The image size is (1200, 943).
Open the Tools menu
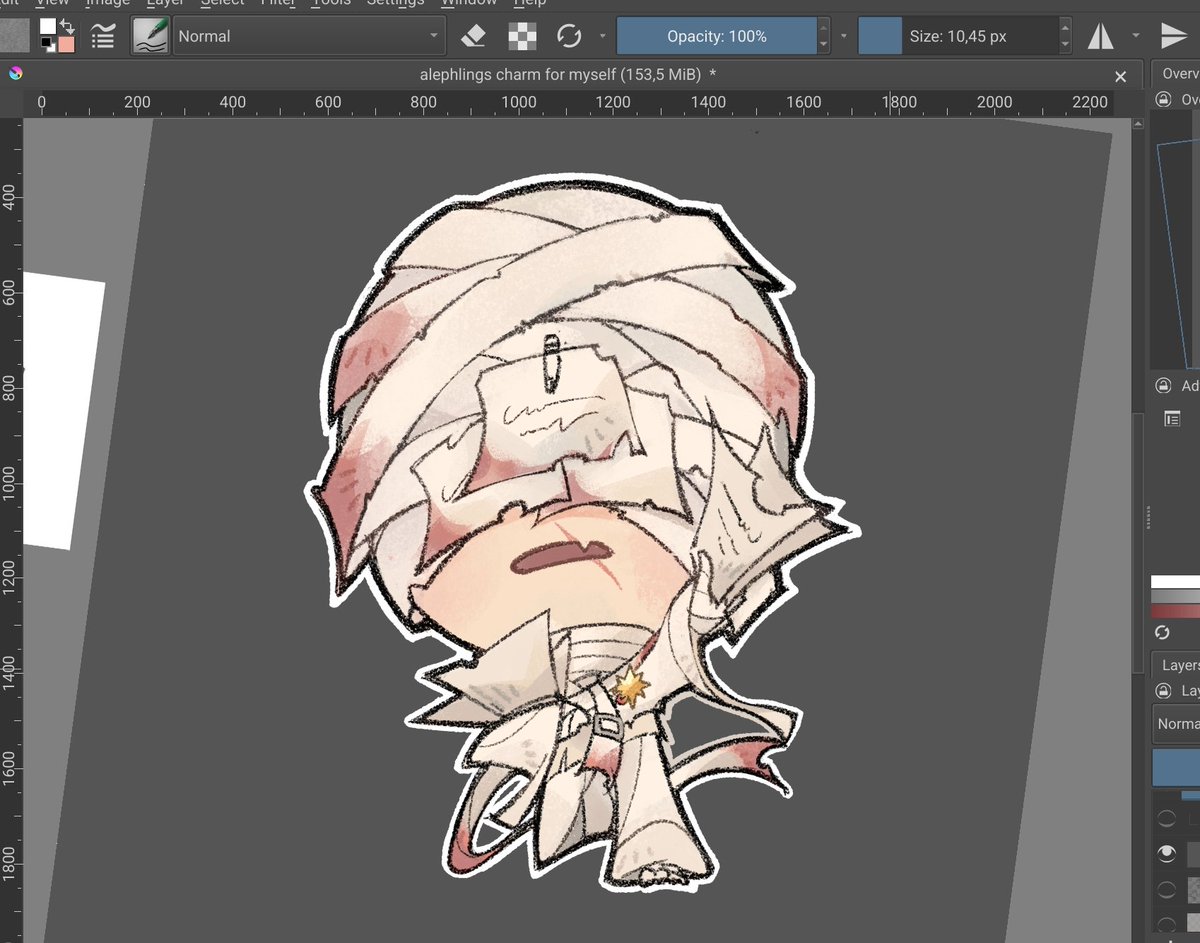tap(330, 3)
